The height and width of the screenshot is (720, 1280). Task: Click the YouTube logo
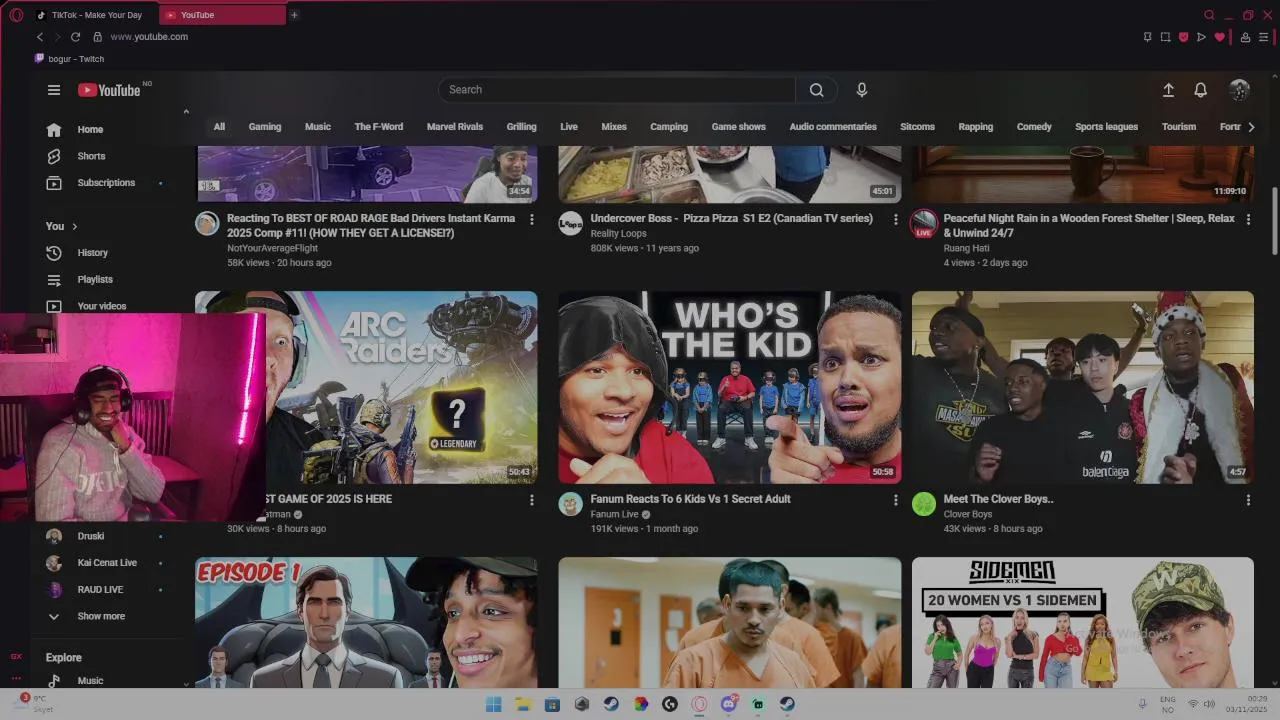click(109, 90)
